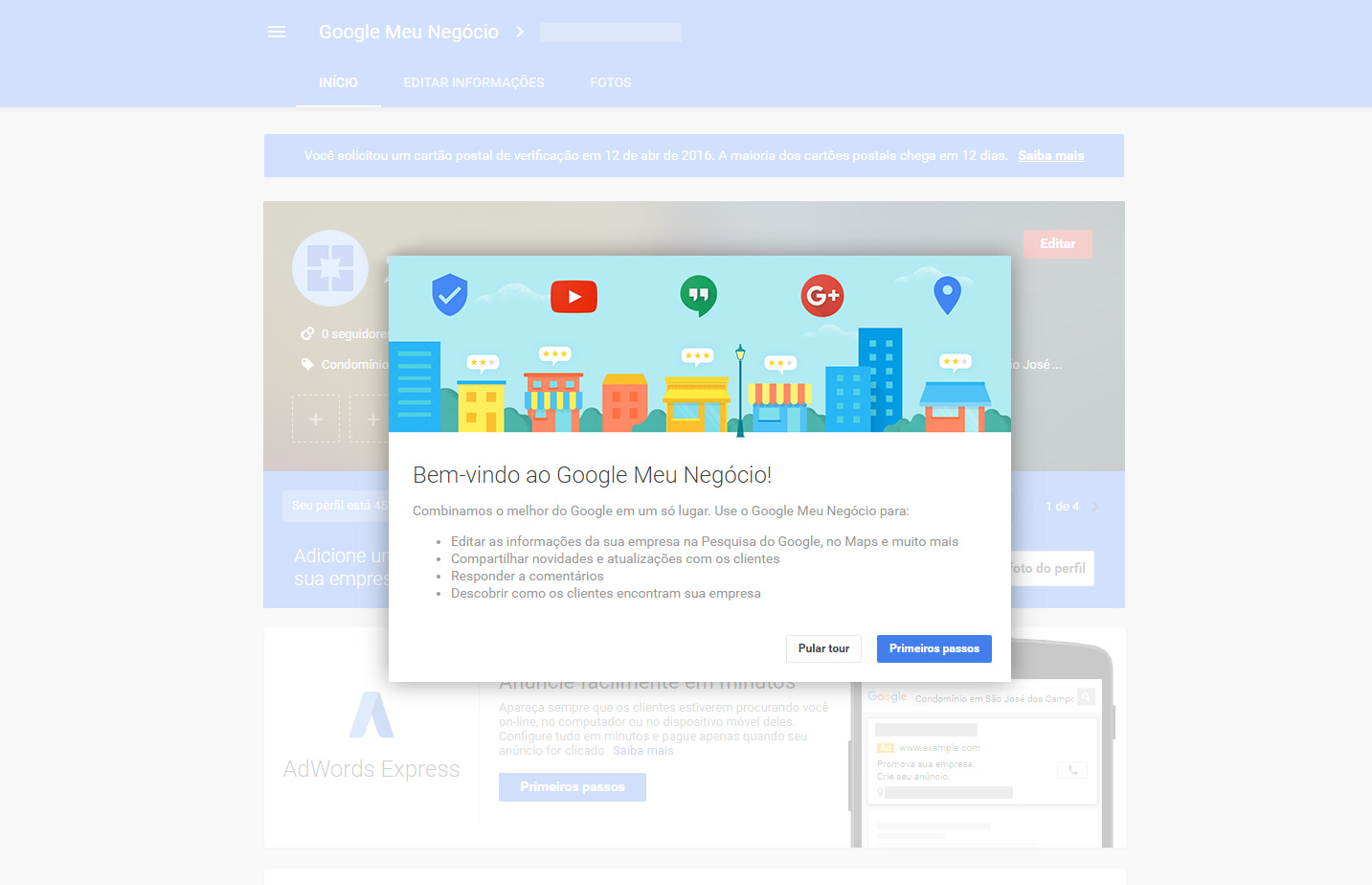Click the www.example.com ad URL
Image resolution: width=1372 pixels, height=885 pixels.
[x=939, y=748]
